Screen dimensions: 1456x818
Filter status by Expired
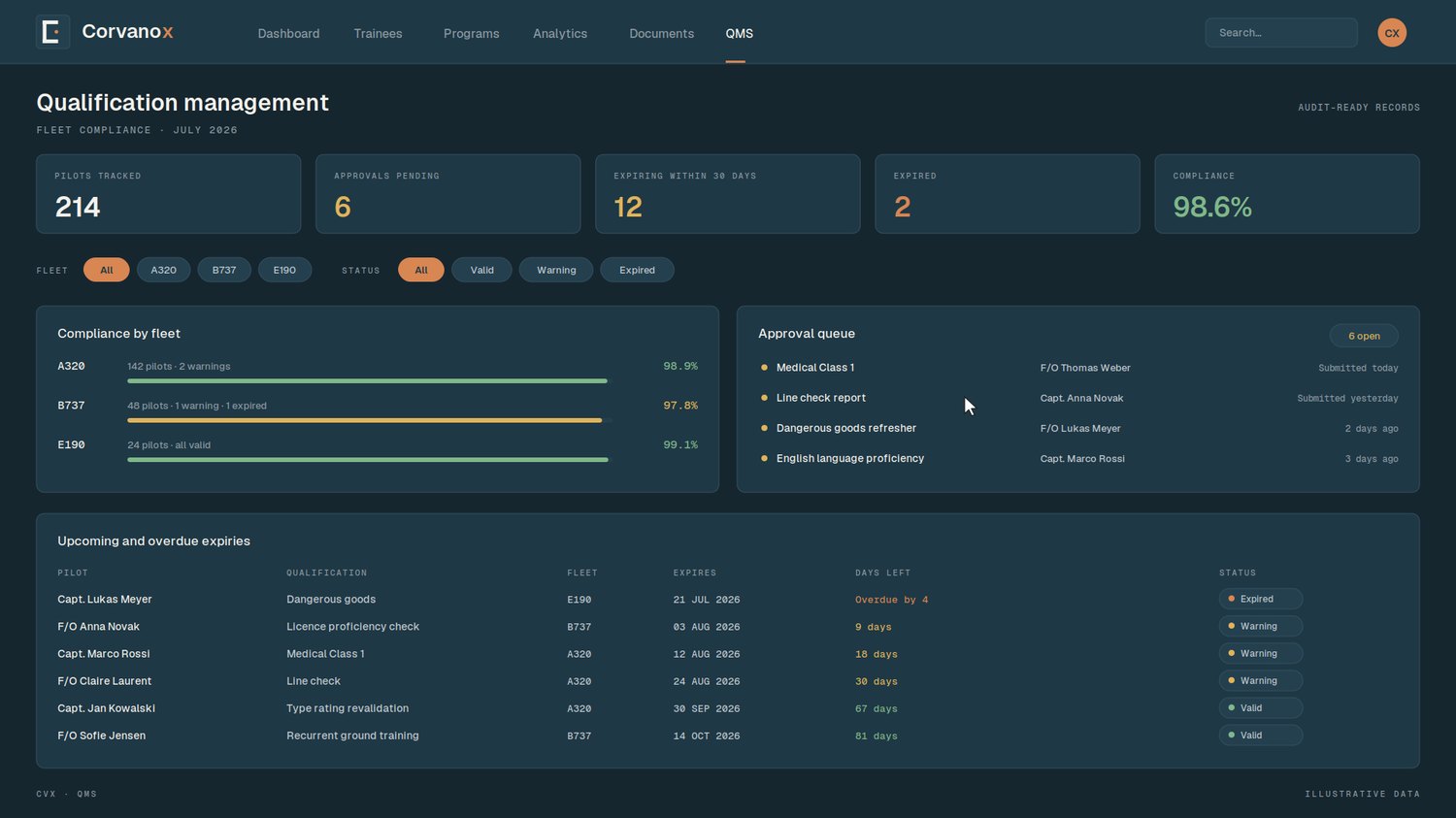(637, 270)
